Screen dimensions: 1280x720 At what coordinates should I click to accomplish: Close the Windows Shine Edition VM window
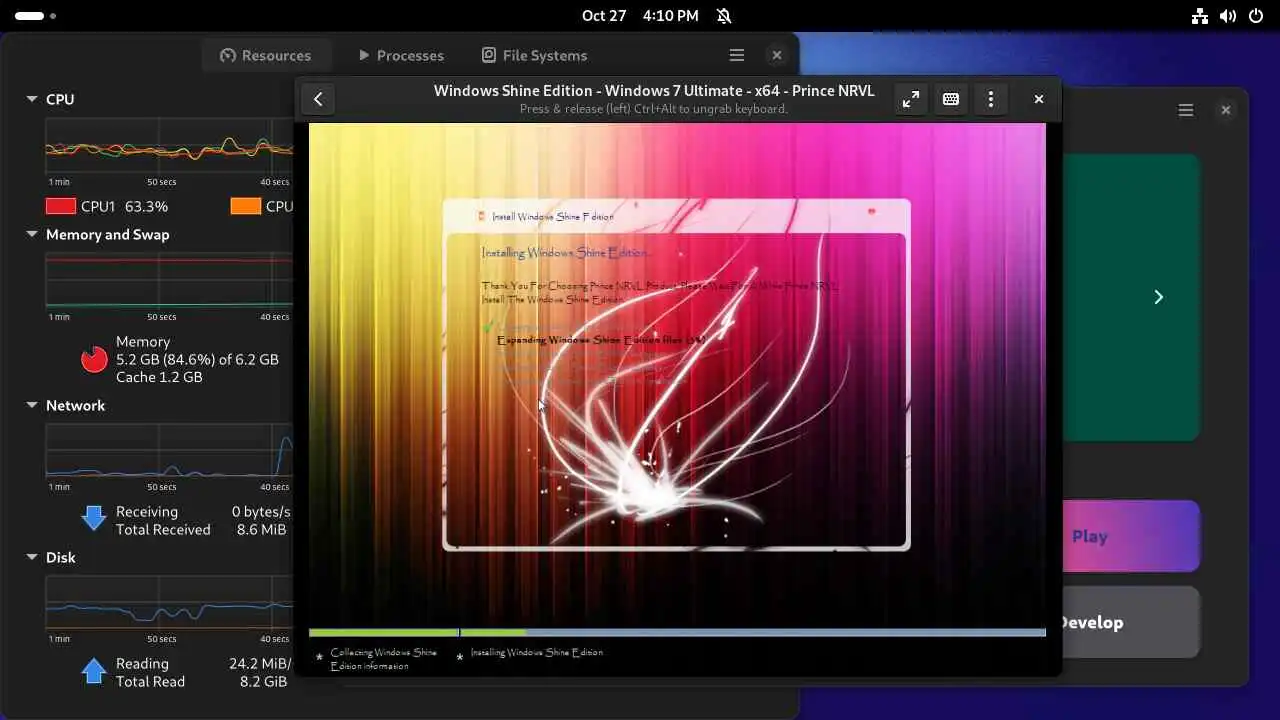click(1039, 99)
